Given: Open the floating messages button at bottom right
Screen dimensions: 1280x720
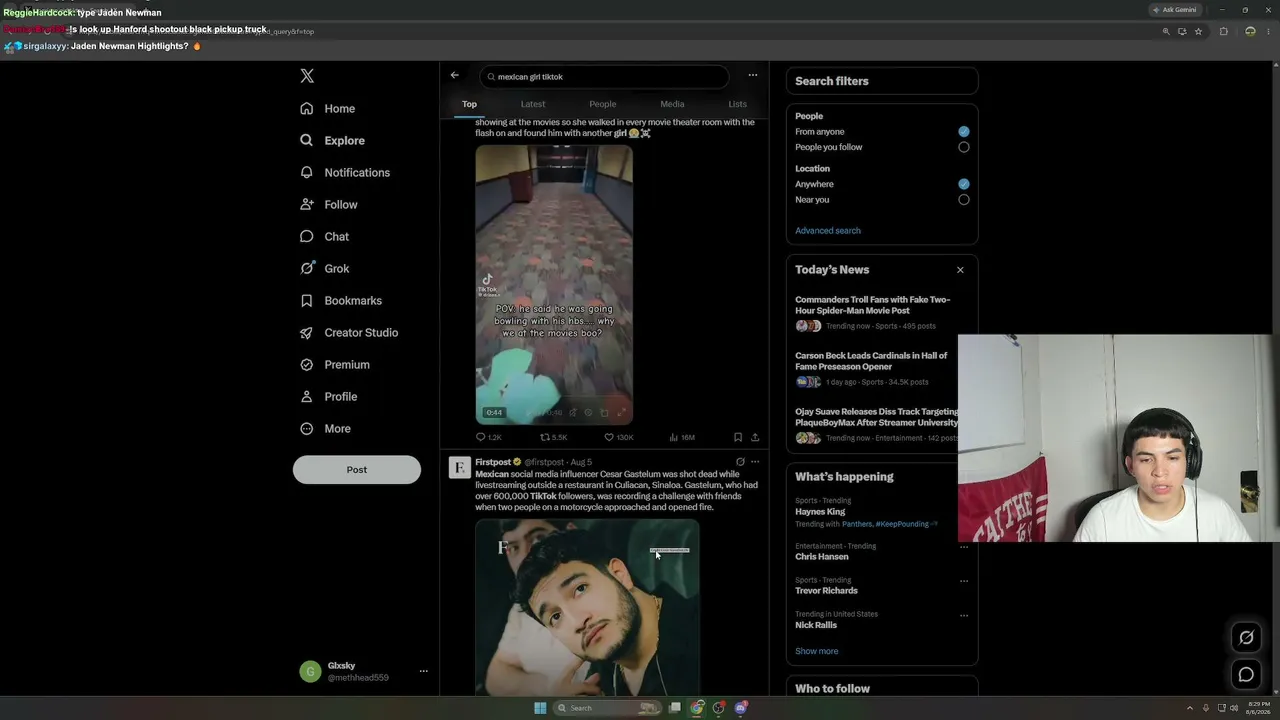Looking at the screenshot, I should [1246, 674].
